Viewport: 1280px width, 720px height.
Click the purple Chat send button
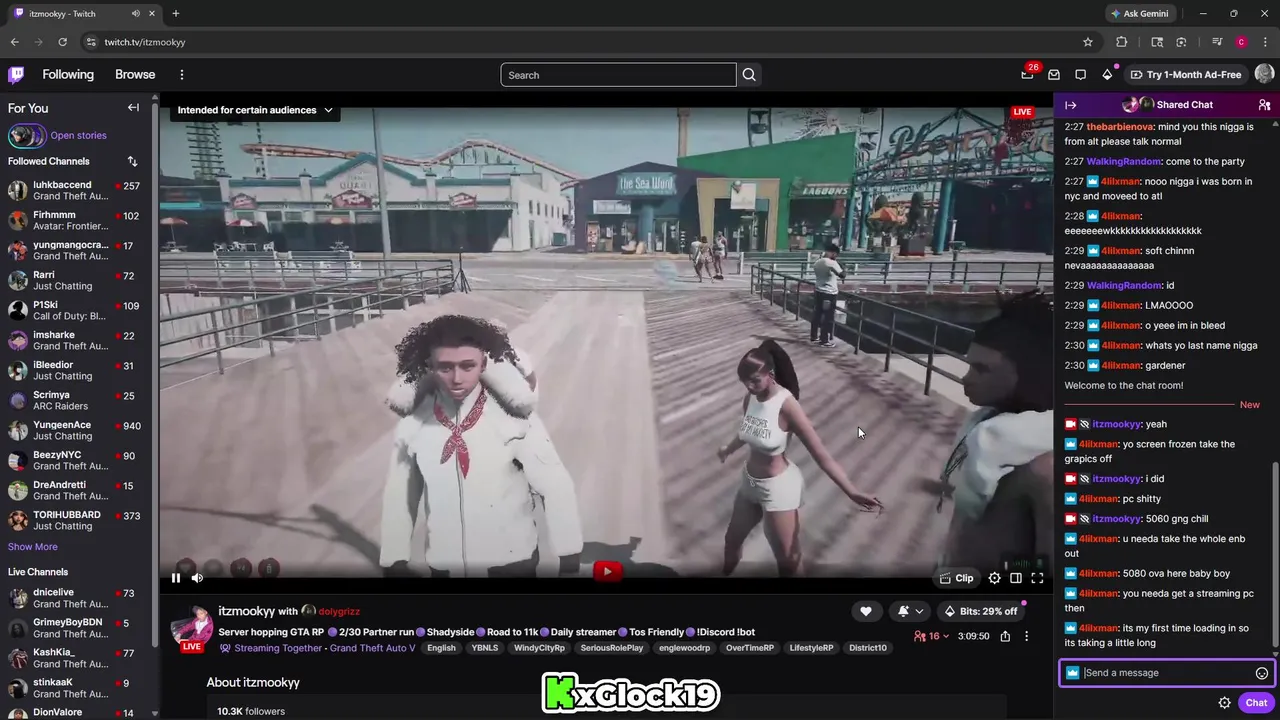point(1256,703)
